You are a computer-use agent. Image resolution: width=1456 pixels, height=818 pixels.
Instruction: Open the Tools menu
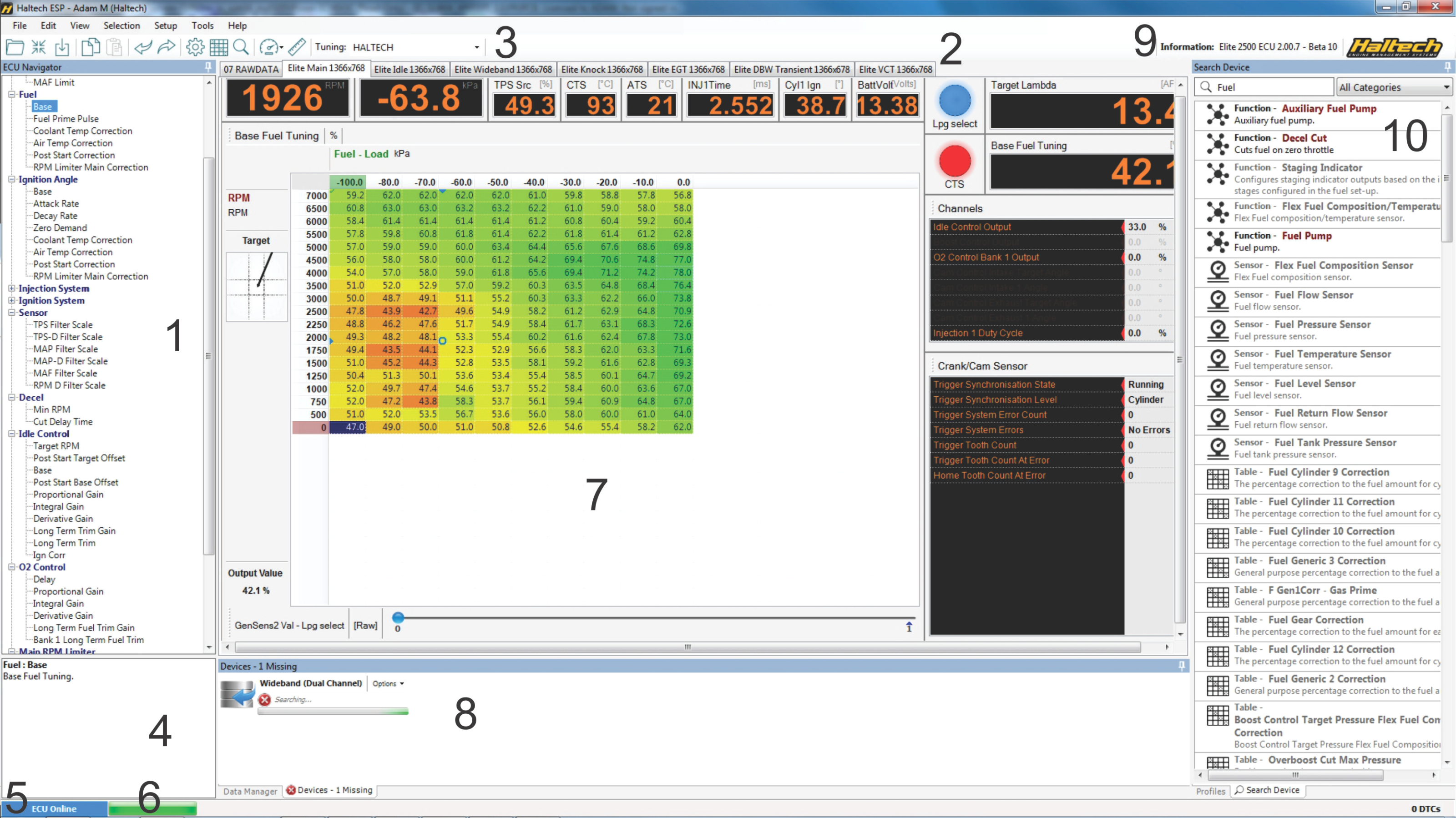[202, 25]
